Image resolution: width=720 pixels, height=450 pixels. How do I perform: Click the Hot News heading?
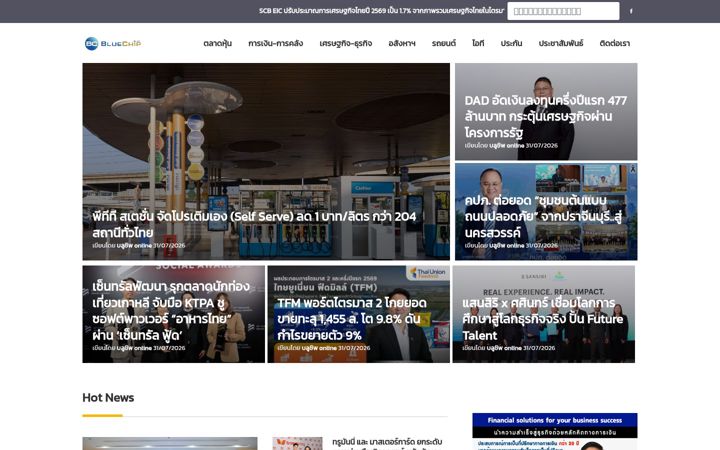pyautogui.click(x=108, y=398)
